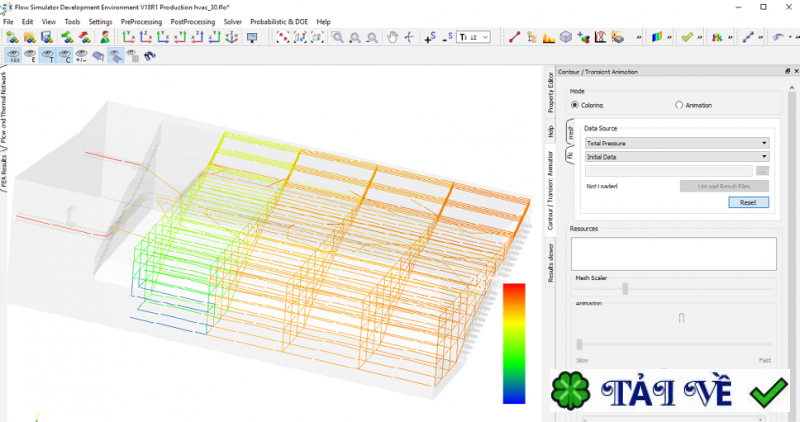Viewport: 800px width, 422px height.
Task: Click the green checkmark validate icon
Action: point(687,37)
